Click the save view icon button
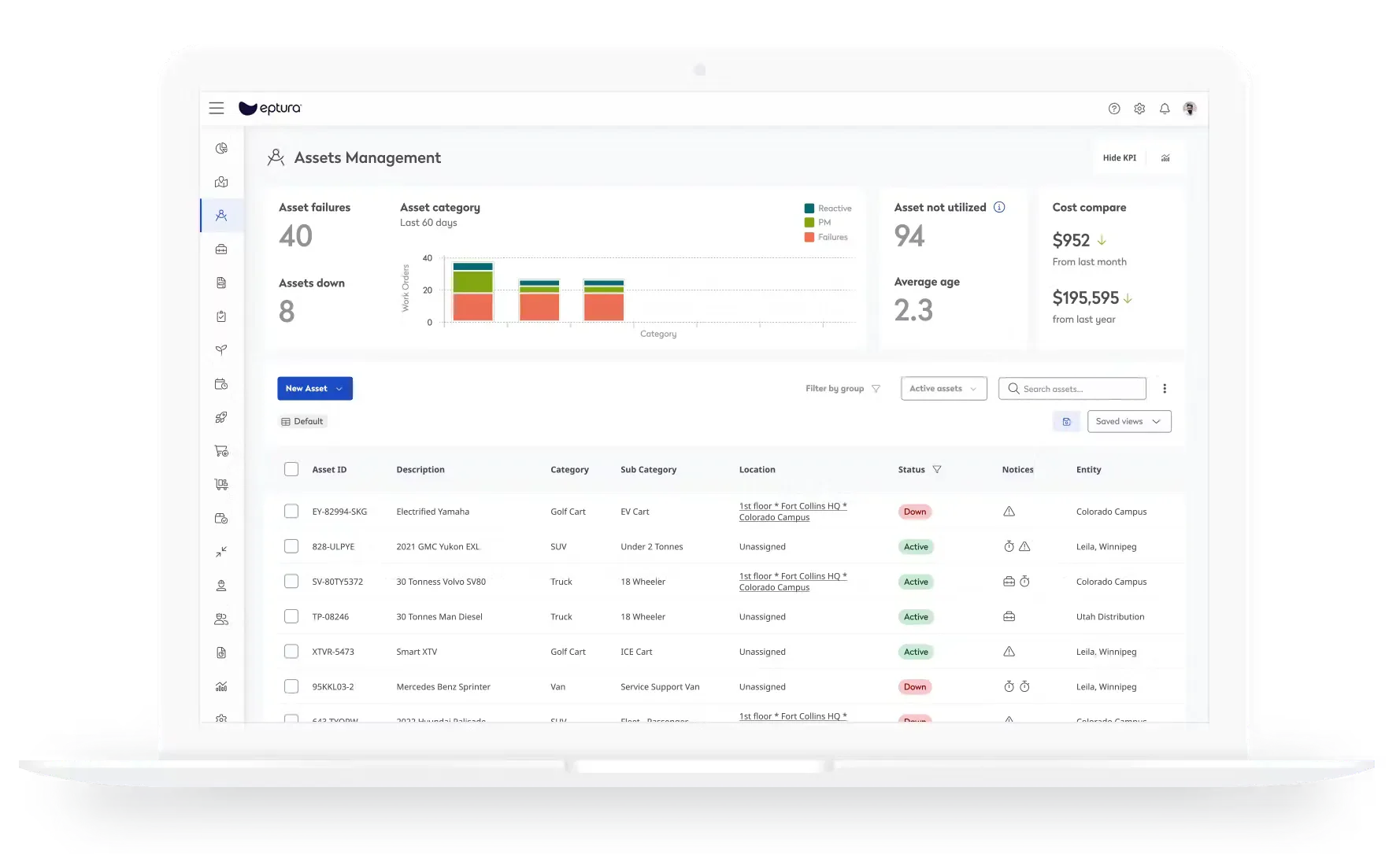Image resolution: width=1400 pixels, height=854 pixels. 1066,421
